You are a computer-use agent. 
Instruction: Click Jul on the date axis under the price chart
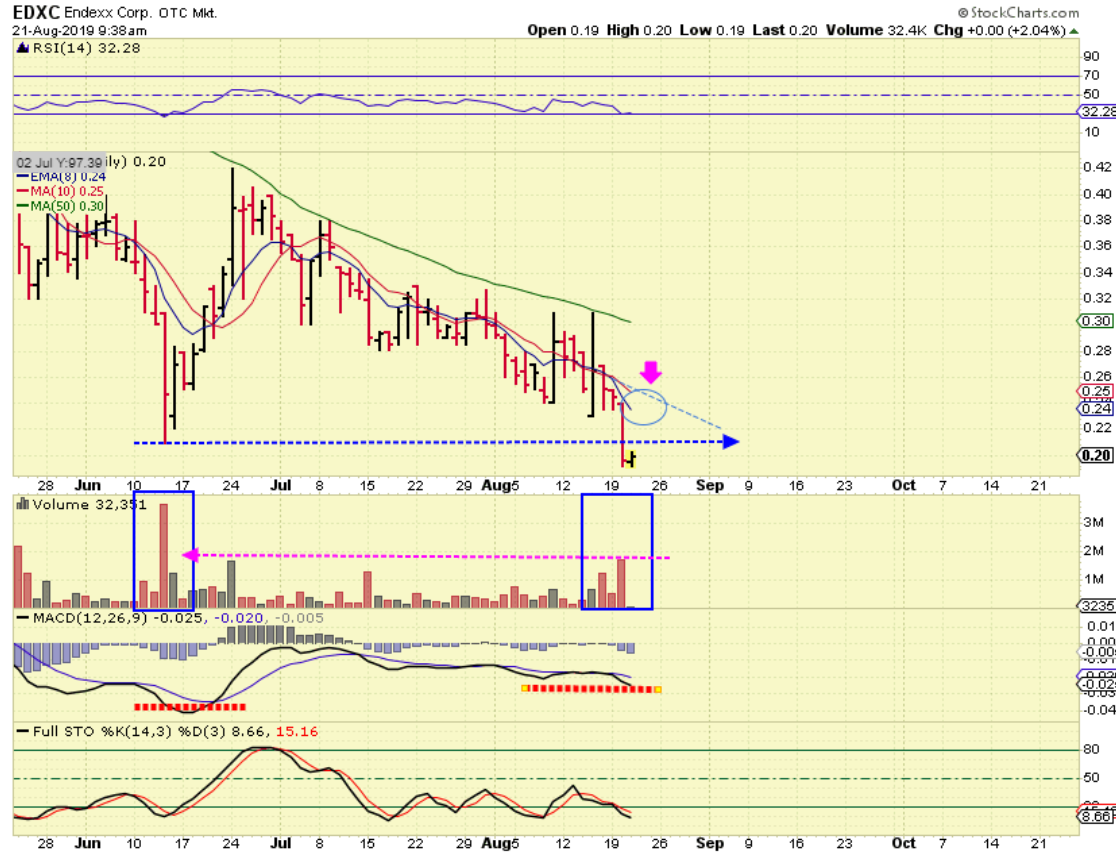point(280,485)
